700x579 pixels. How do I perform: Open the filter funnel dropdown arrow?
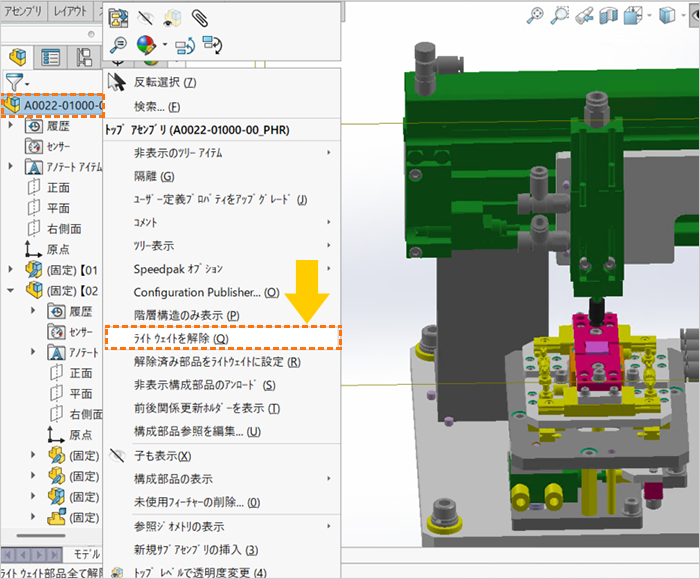(27, 84)
